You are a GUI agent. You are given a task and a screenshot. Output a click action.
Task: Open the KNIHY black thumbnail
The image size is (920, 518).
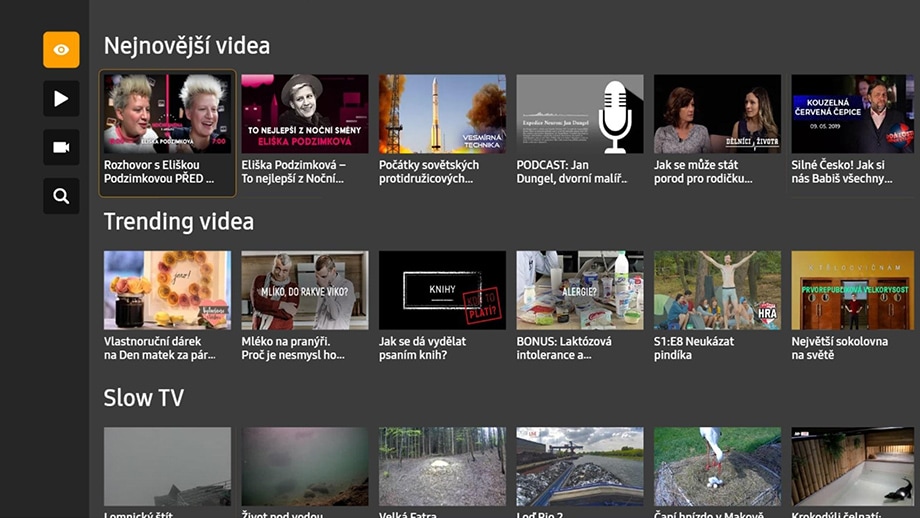coord(442,290)
